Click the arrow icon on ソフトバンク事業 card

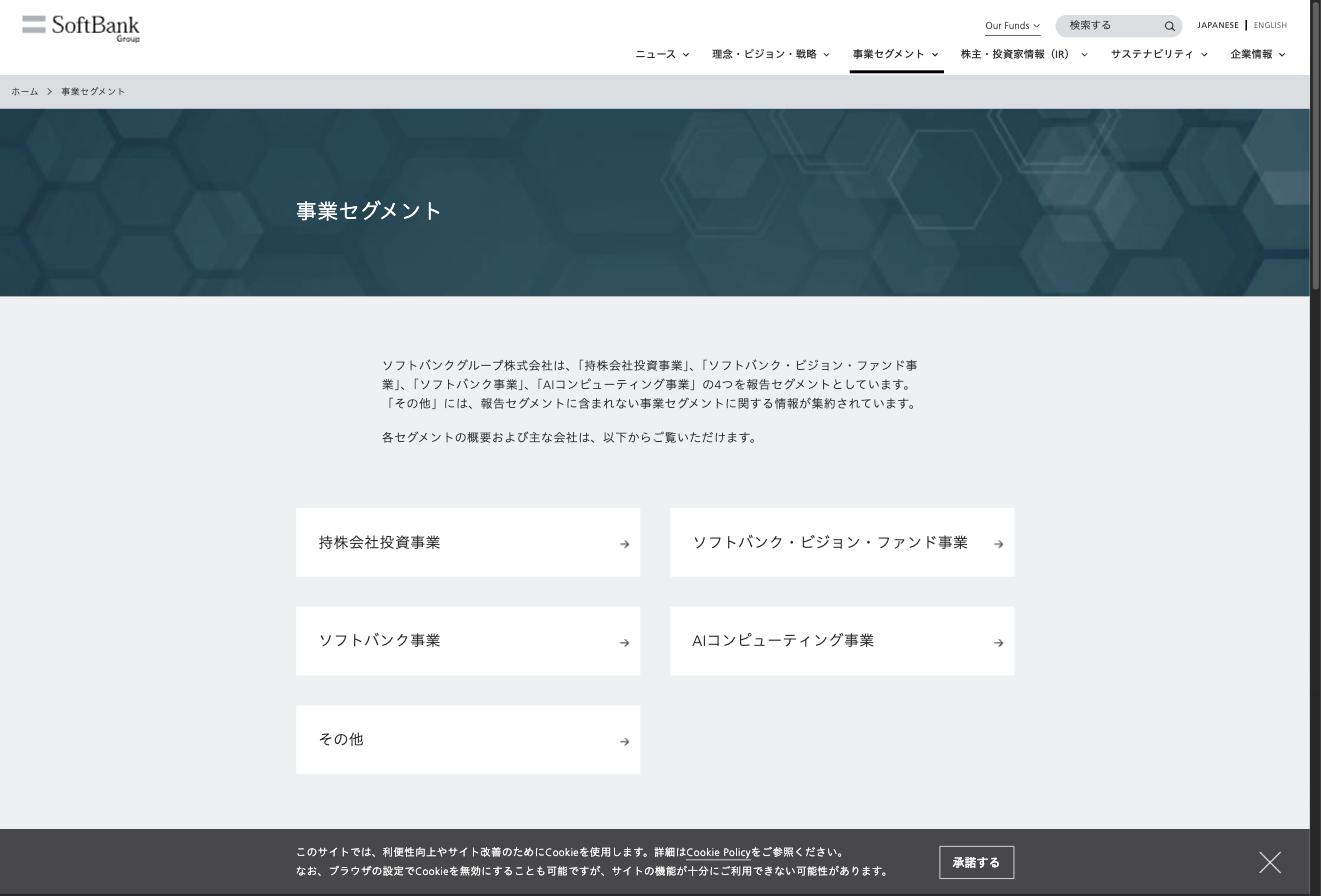click(624, 643)
